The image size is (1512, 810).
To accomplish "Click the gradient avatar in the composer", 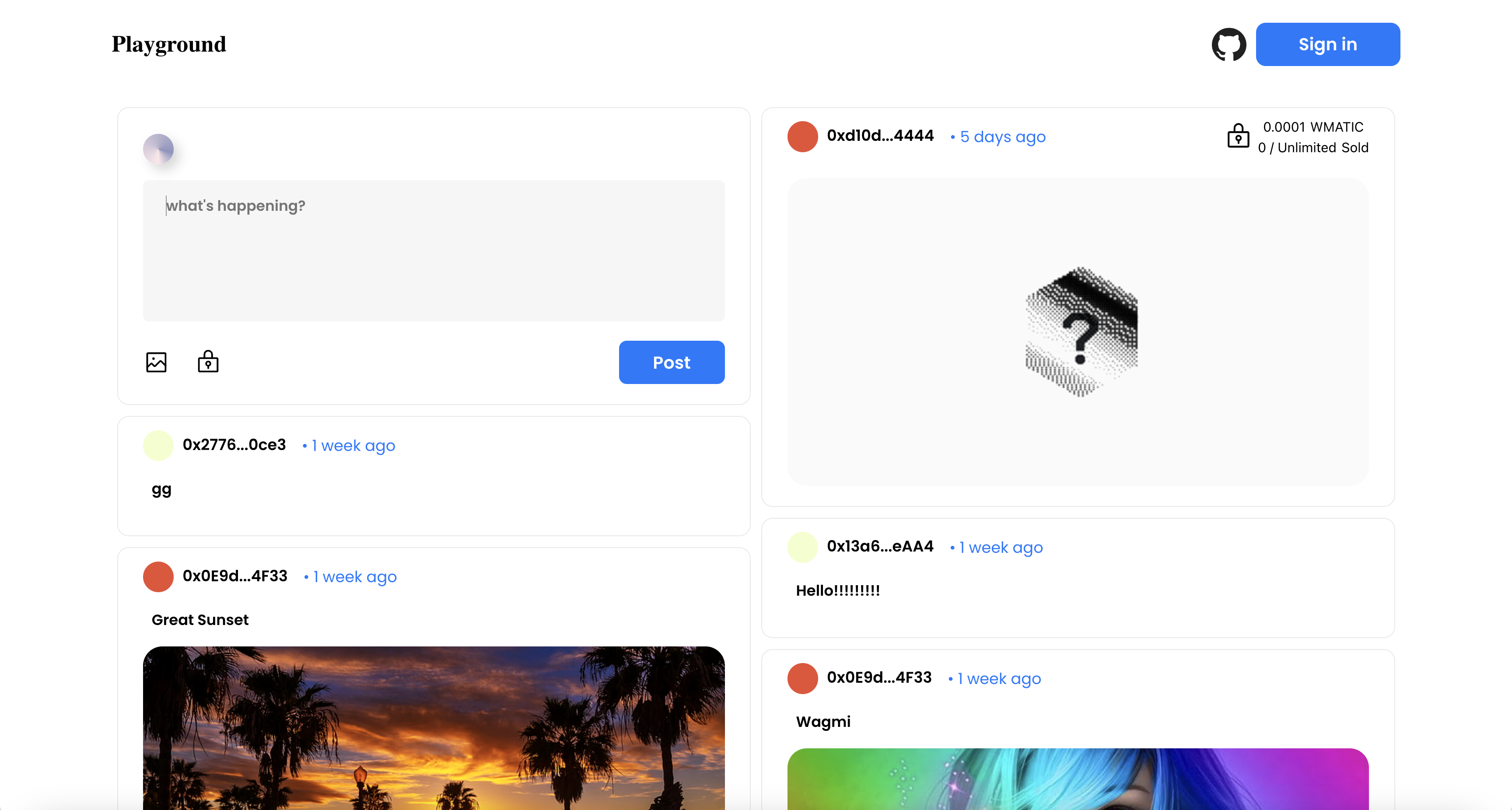I will coord(158,149).
